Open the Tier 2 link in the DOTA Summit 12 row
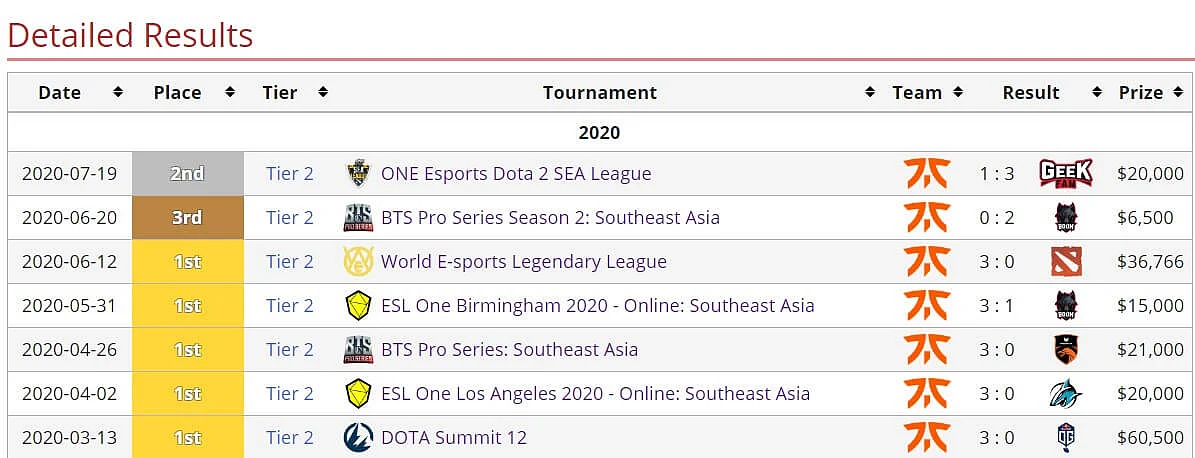The height and width of the screenshot is (458, 1195). click(x=290, y=437)
